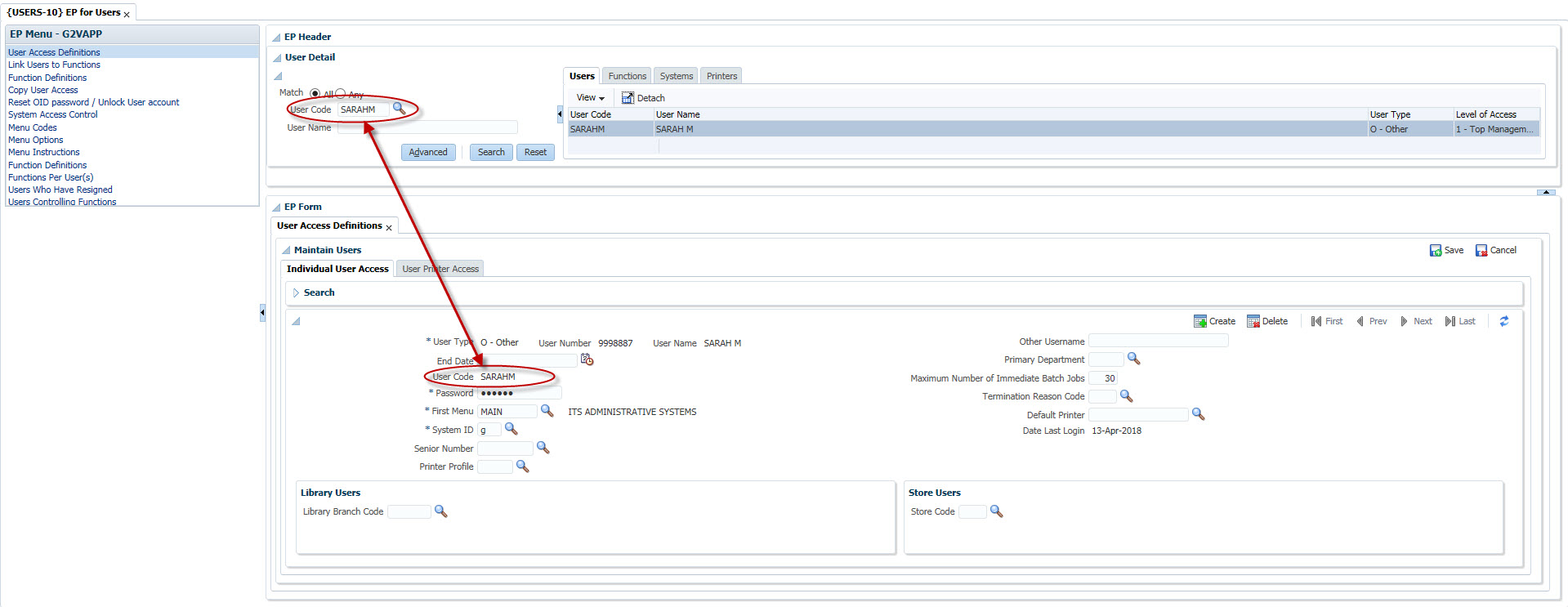Image resolution: width=1568 pixels, height=607 pixels.
Task: Click the Delete record button
Action: 1267,321
